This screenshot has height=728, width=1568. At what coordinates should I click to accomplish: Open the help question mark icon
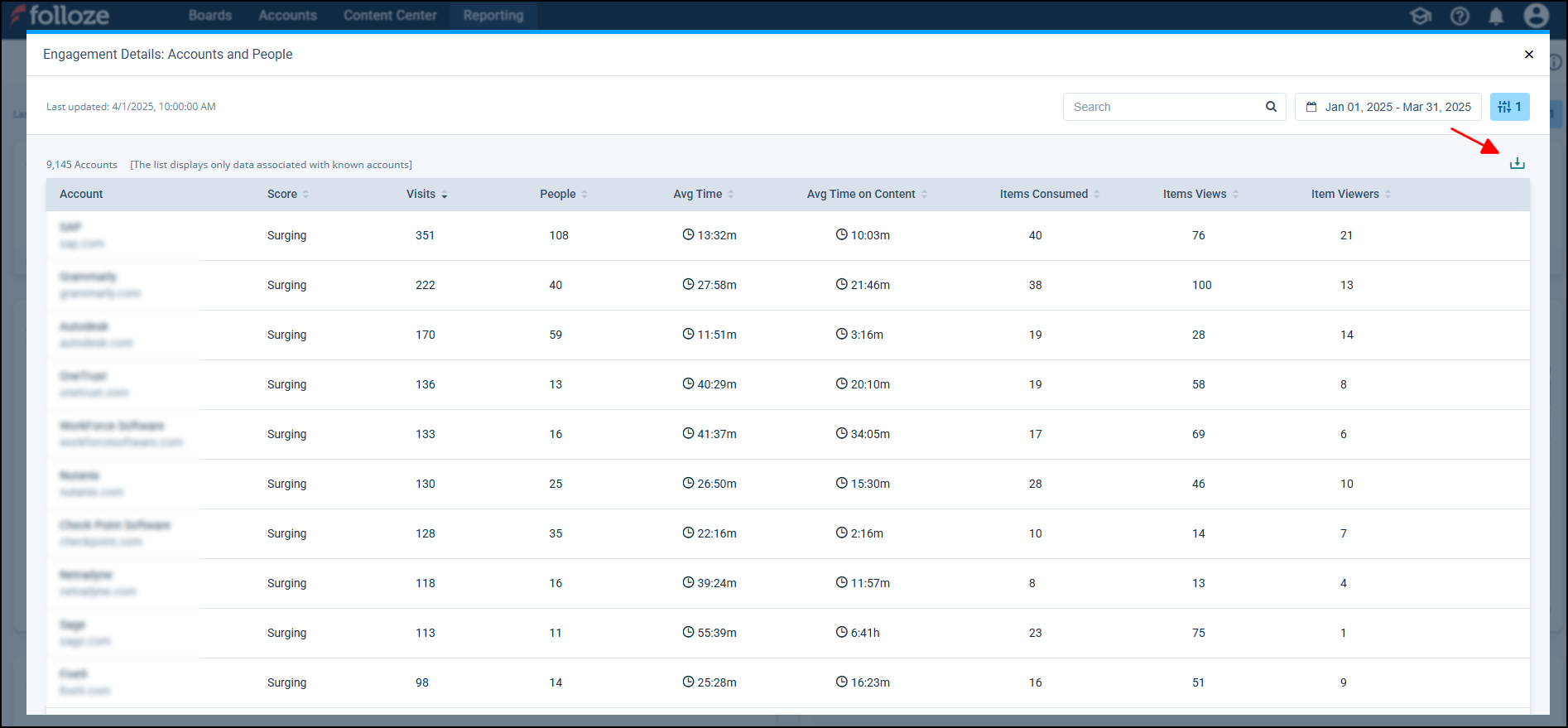1460,16
